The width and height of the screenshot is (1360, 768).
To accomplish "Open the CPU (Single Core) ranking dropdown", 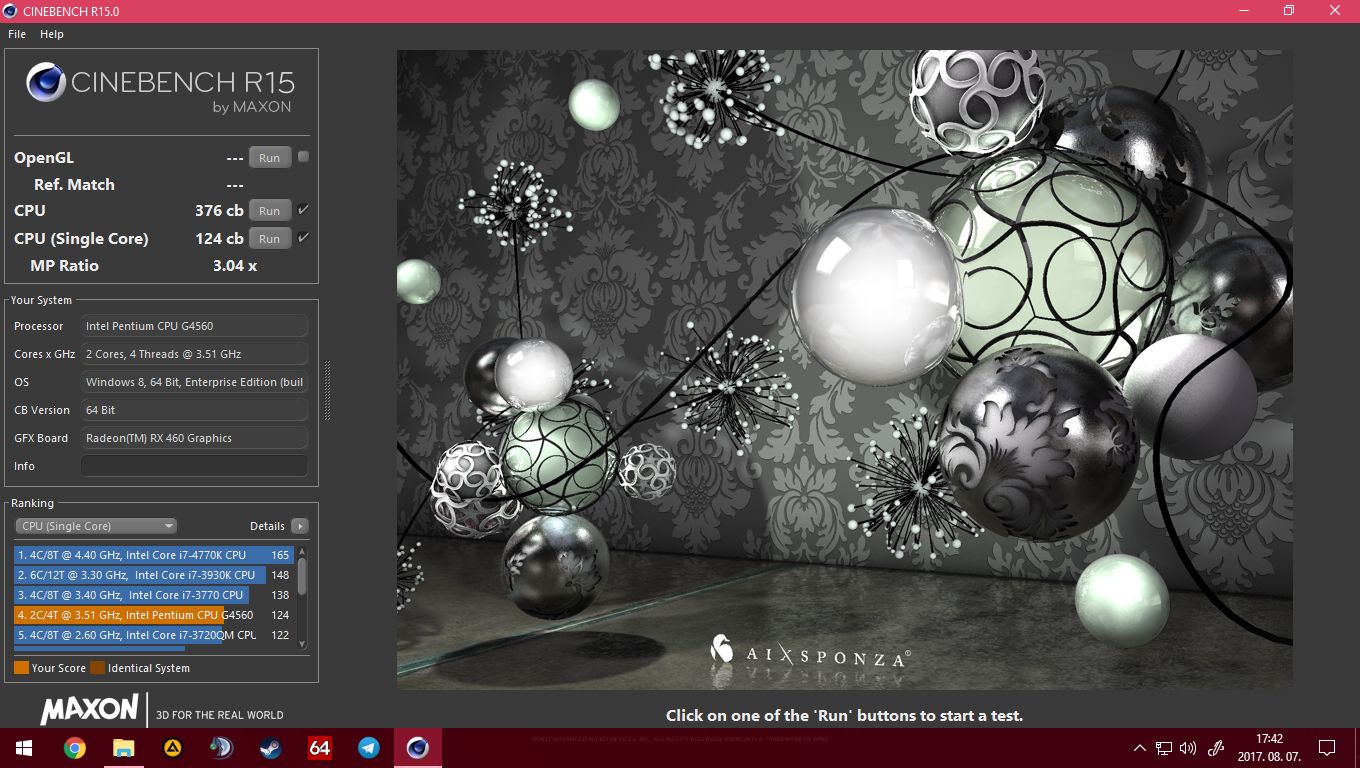I will [96, 526].
